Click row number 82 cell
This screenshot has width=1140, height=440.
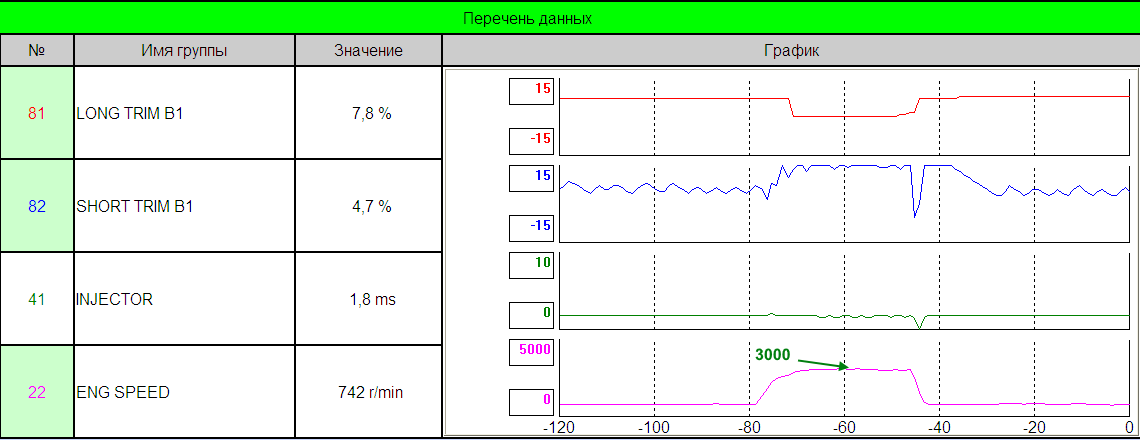37,206
